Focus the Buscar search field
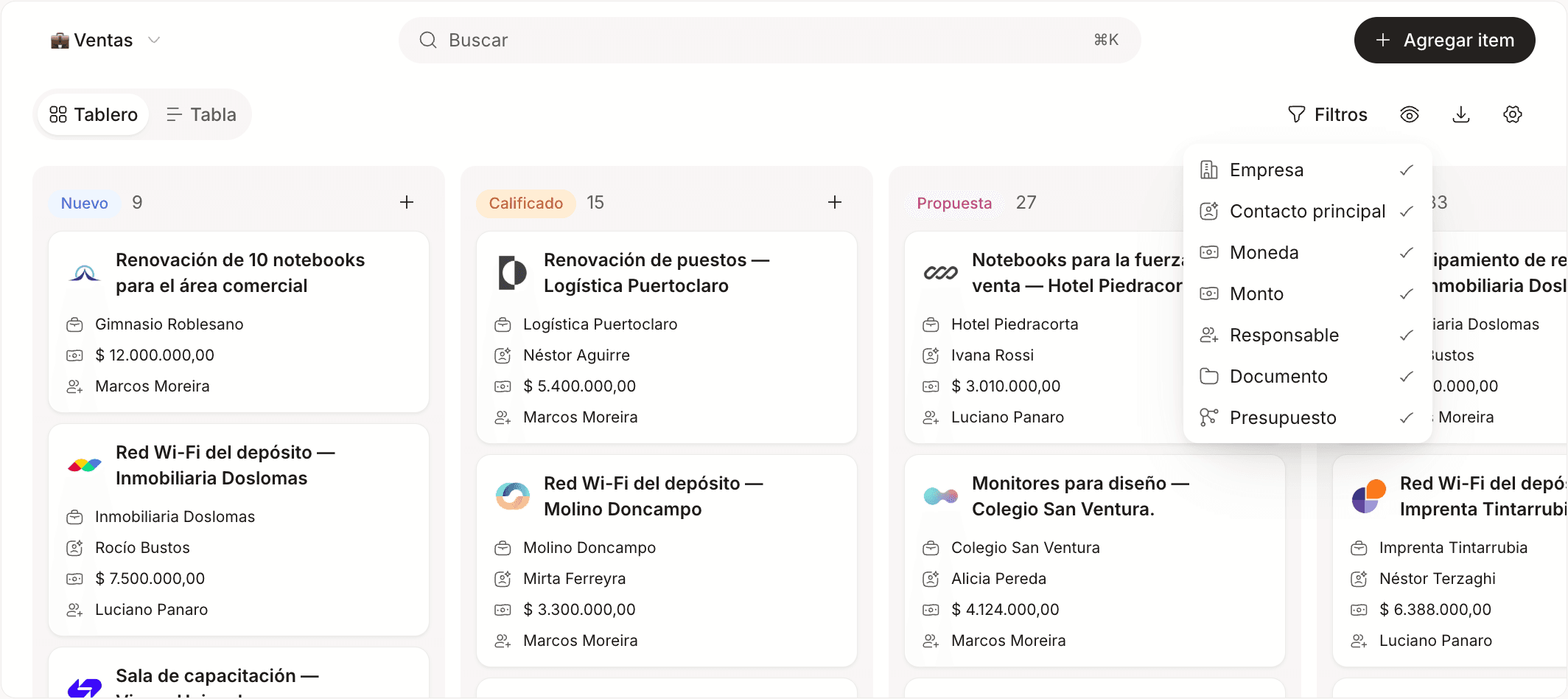The image size is (1568, 699). (770, 40)
